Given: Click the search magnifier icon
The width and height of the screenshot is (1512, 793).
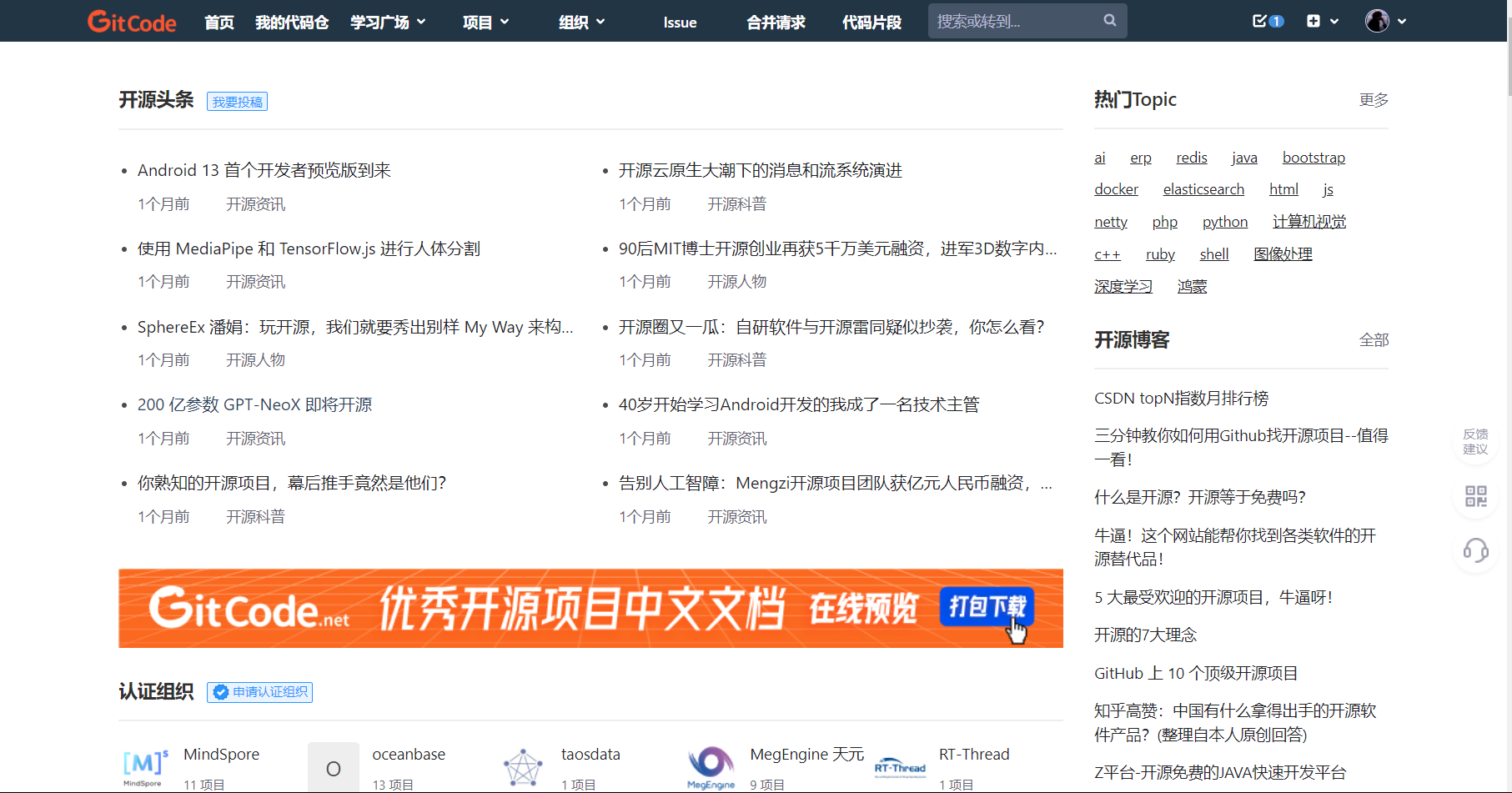Looking at the screenshot, I should point(1108,19).
